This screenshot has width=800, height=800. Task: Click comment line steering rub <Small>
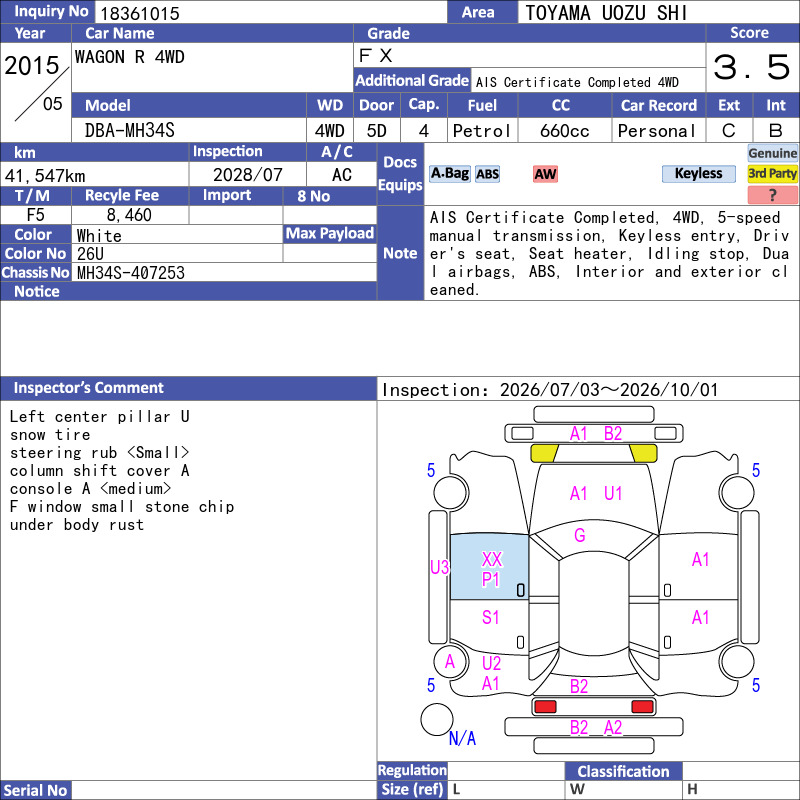point(99,453)
